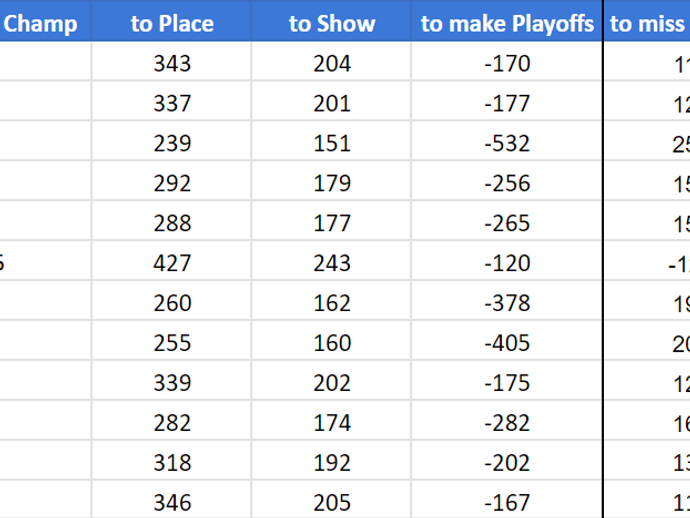Select the cell with value -120

click(507, 263)
